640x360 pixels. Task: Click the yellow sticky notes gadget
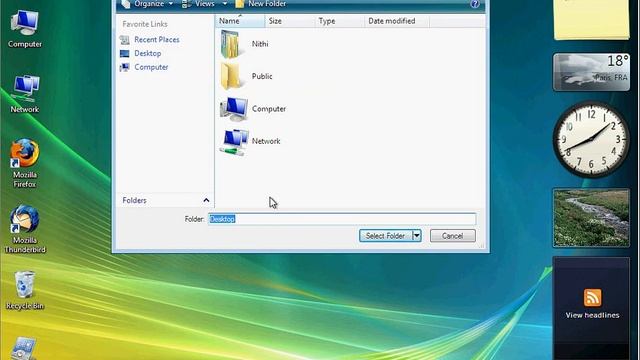pyautogui.click(x=591, y=20)
